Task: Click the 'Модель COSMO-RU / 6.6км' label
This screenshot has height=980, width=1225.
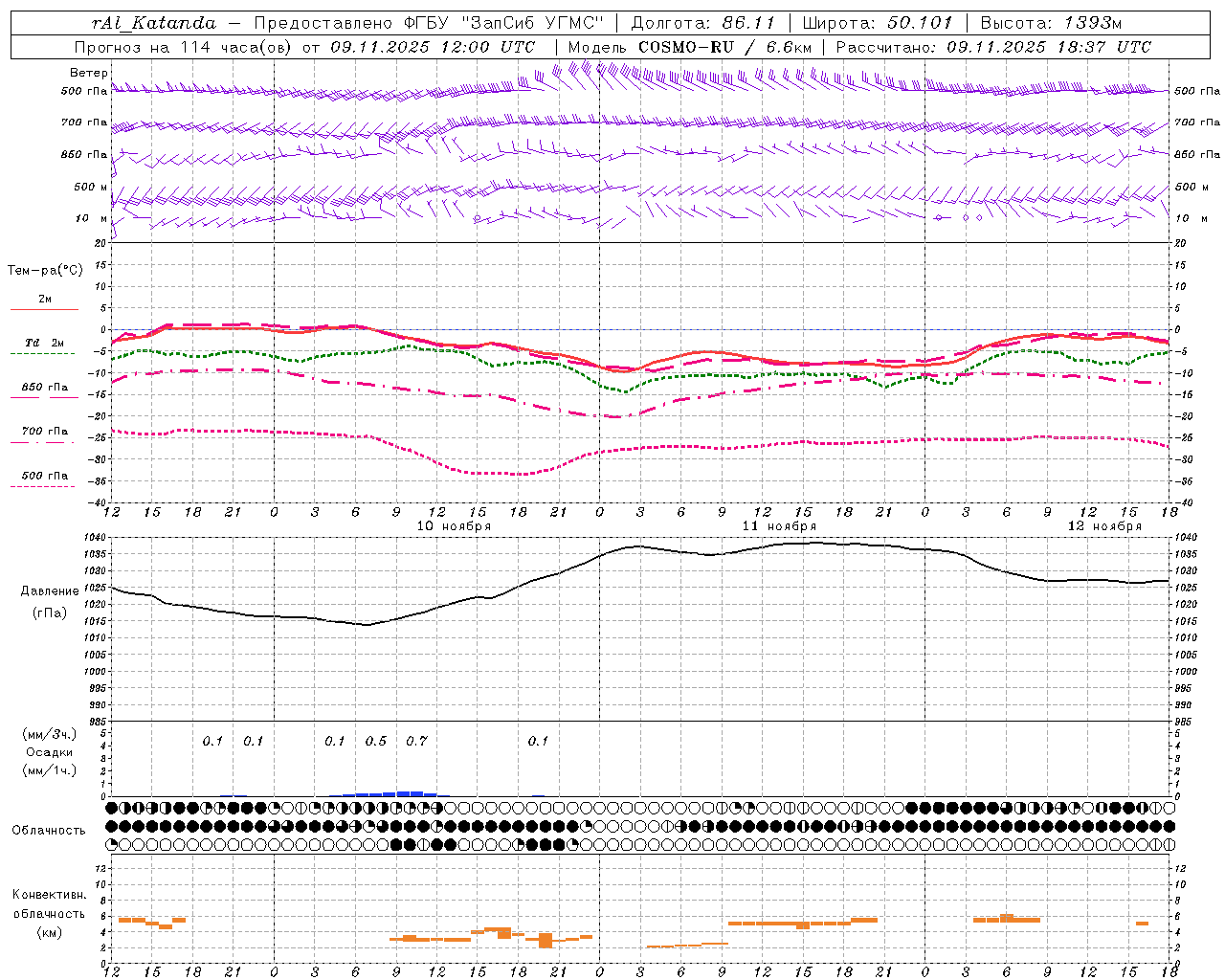Action: 690,47
